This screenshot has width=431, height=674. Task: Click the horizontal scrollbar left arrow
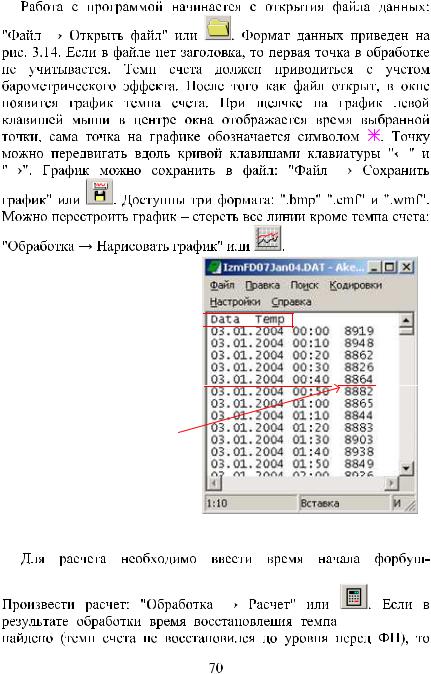coord(214,483)
